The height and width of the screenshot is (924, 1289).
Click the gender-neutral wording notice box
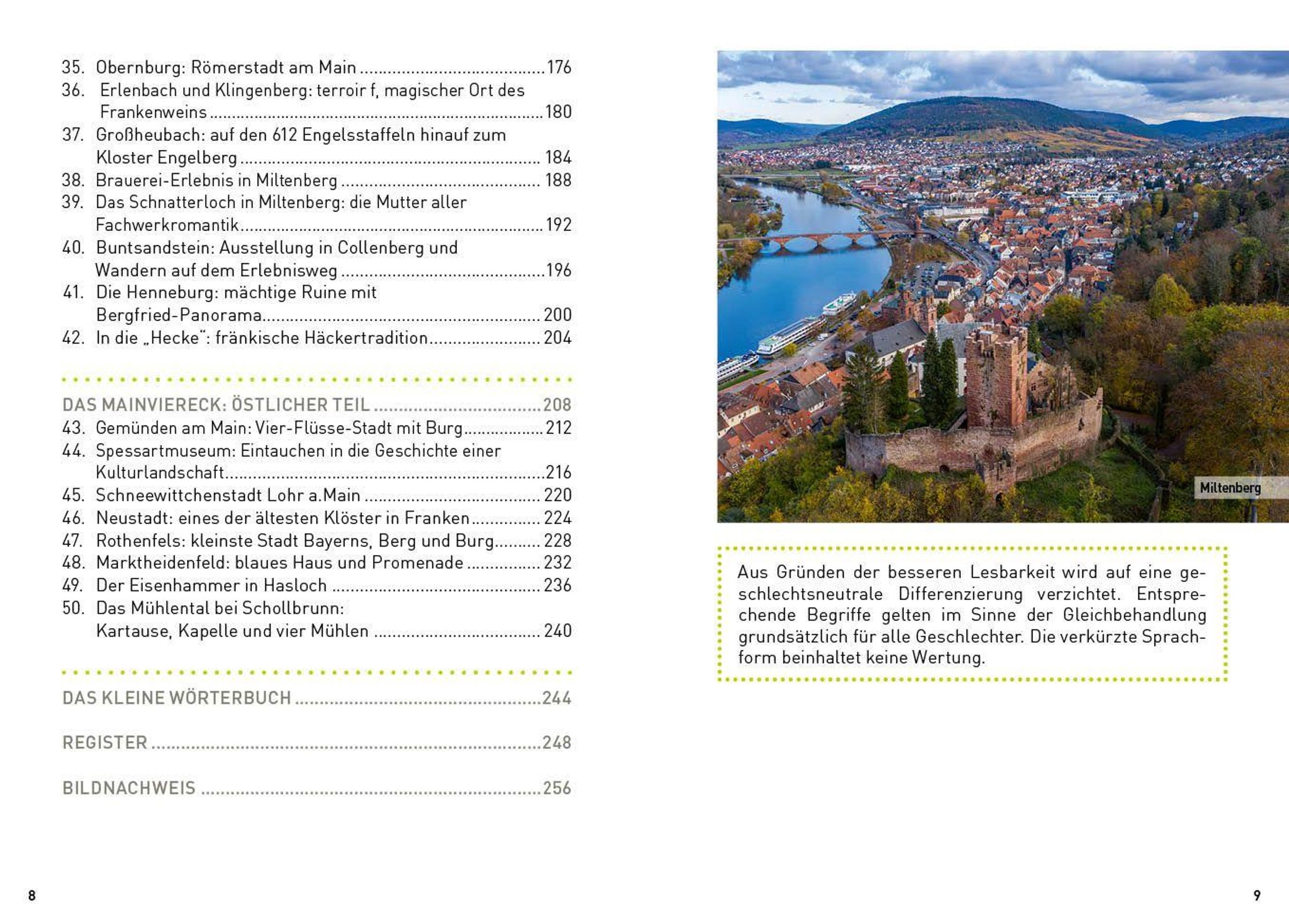(x=972, y=614)
